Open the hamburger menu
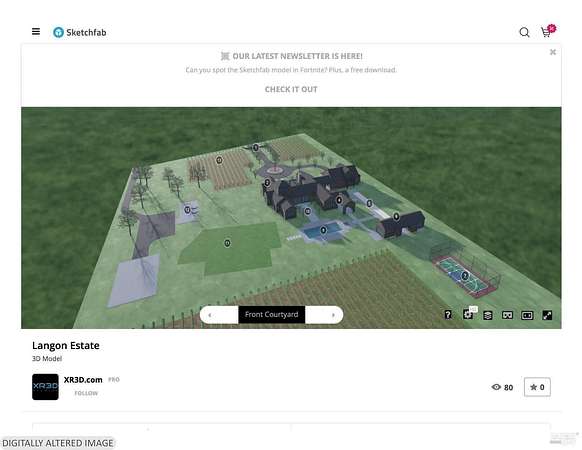This screenshot has width=582, height=450. pyautogui.click(x=36, y=32)
